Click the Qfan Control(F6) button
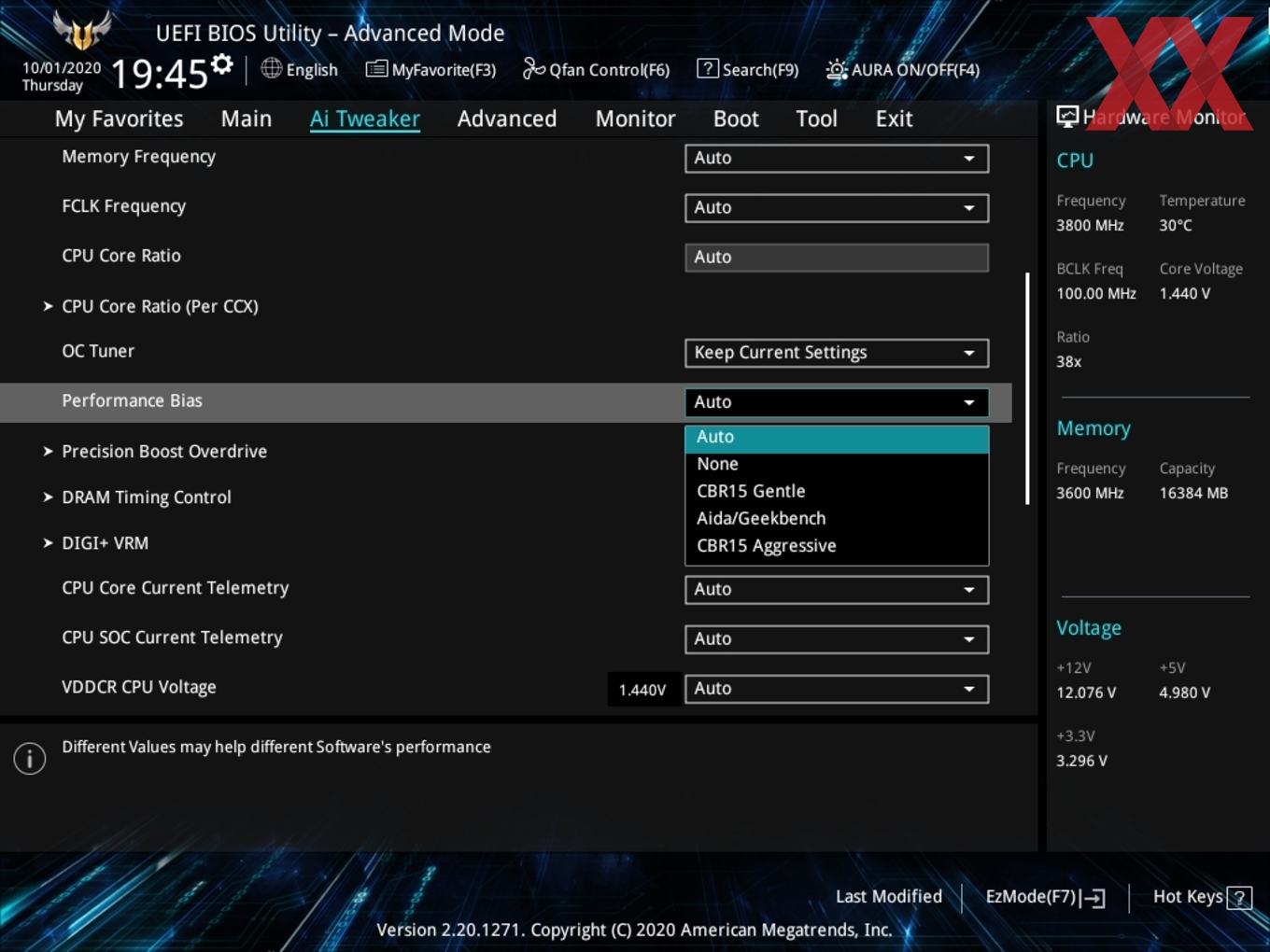Screen dimensions: 1270x952 point(596,69)
